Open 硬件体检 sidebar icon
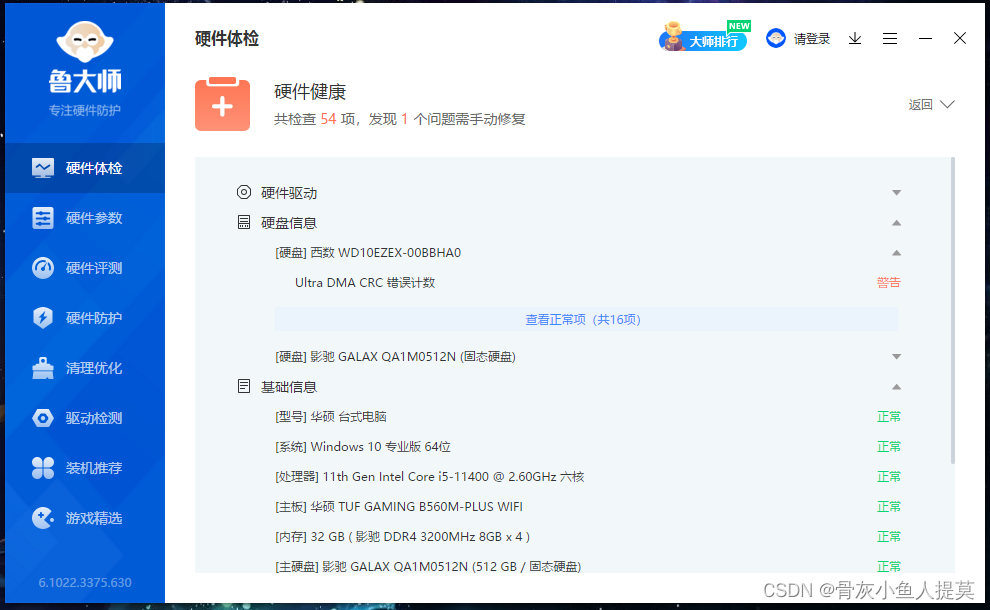The height and width of the screenshot is (610, 990). coord(43,168)
